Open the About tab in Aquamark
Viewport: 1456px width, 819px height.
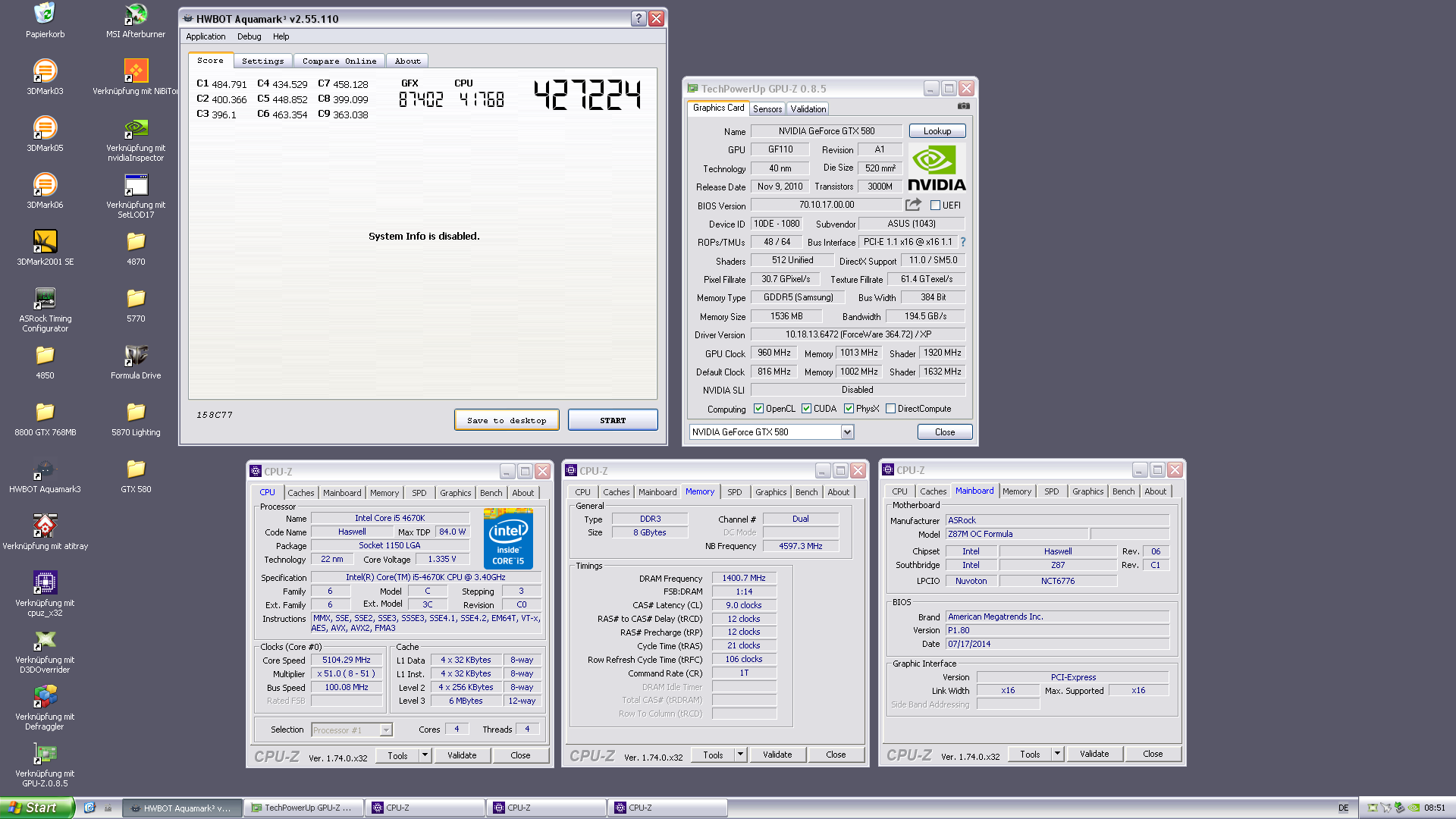(x=407, y=61)
